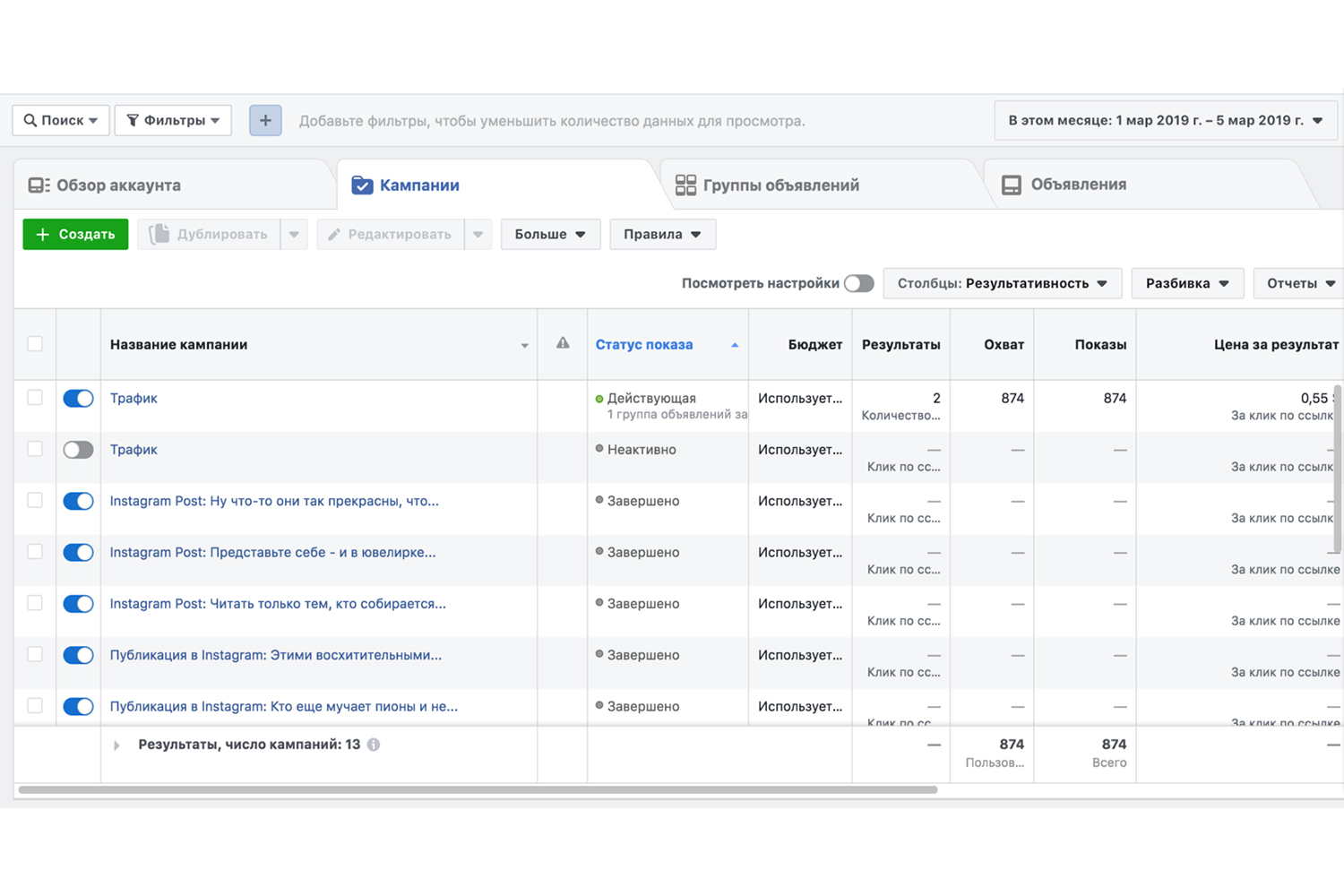The width and height of the screenshot is (1344, 896).
Task: Expand the Столбцы: Результативность dropdown
Action: coord(1002,283)
